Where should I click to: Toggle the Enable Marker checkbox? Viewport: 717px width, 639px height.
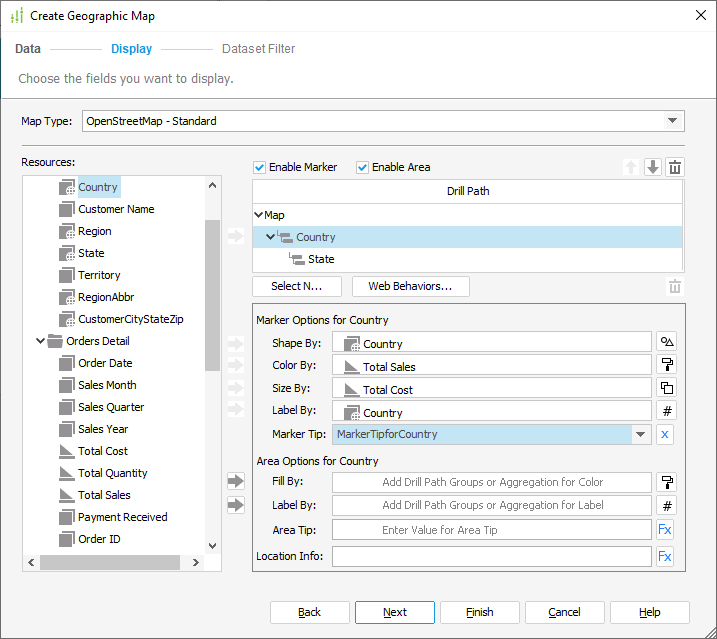(260, 167)
